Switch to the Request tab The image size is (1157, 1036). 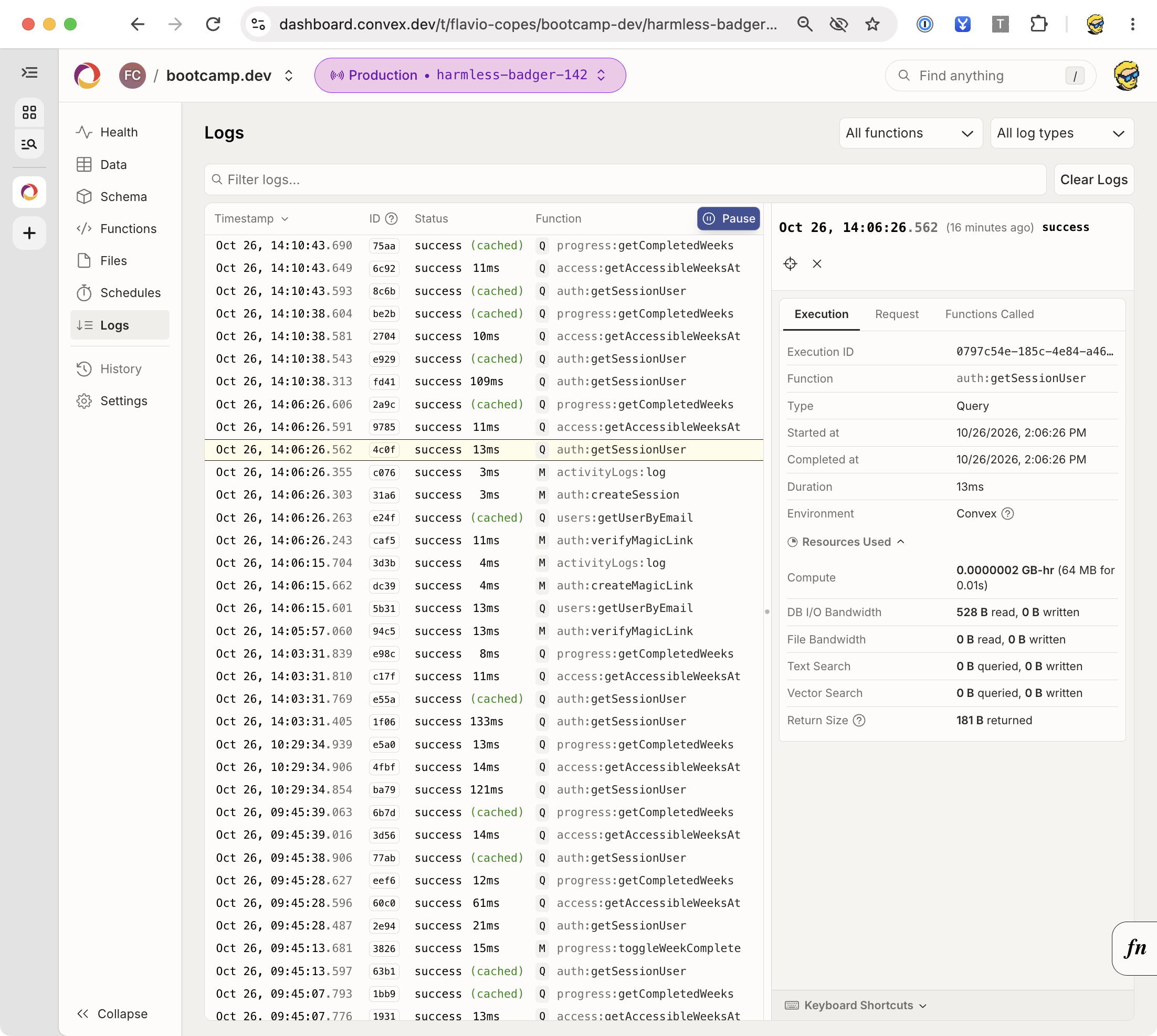(x=896, y=314)
